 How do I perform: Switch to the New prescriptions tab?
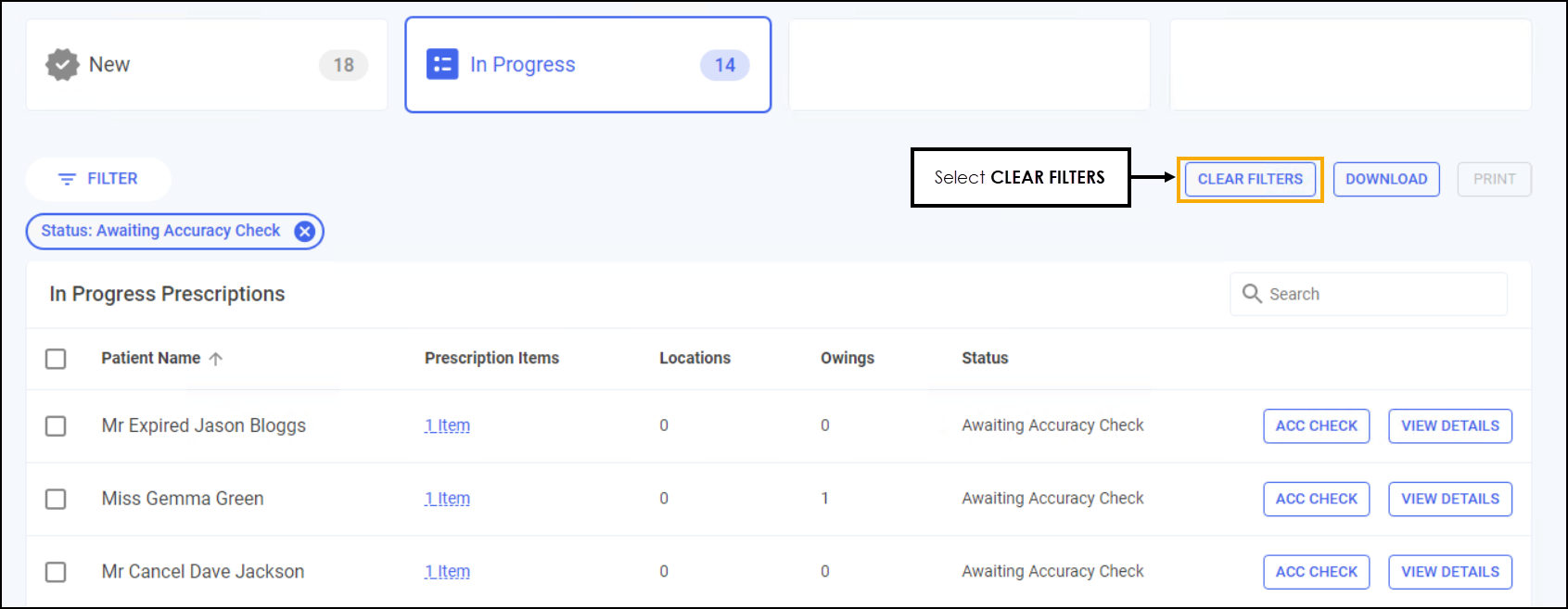206,65
